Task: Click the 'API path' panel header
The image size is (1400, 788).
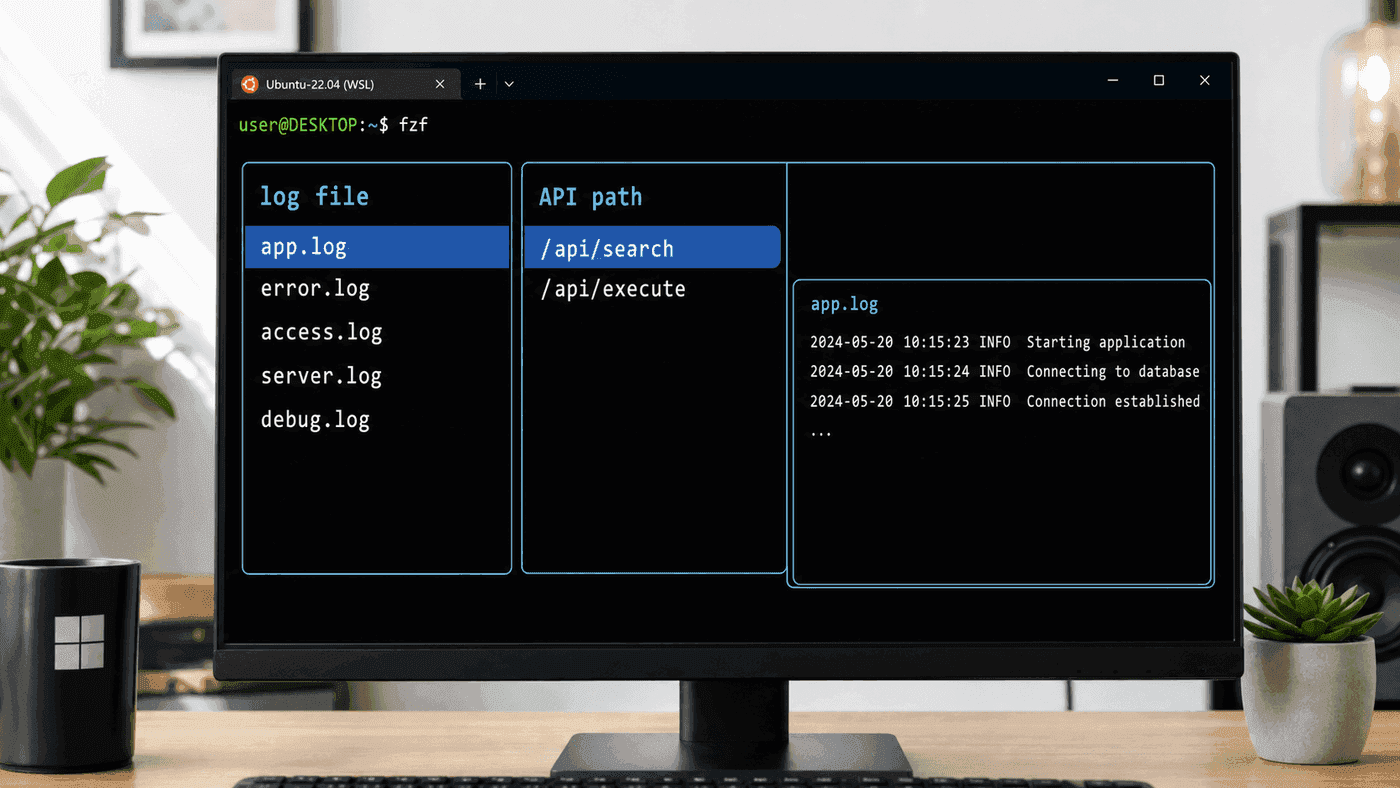Action: [590, 197]
